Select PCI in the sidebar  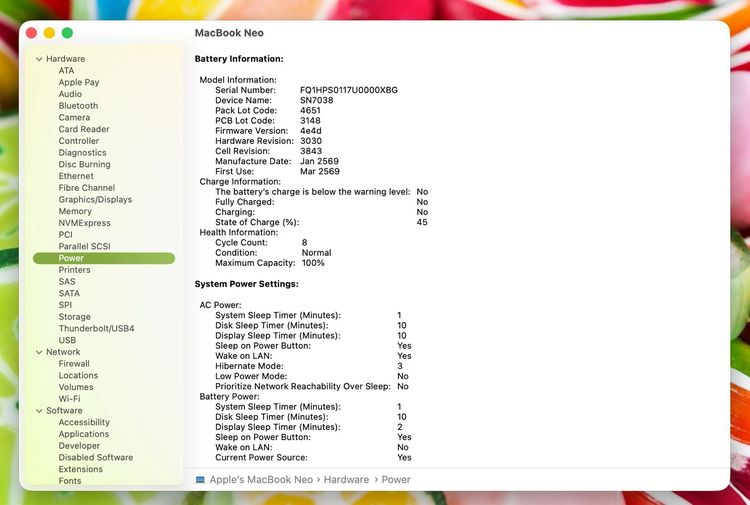pyautogui.click(x=66, y=234)
